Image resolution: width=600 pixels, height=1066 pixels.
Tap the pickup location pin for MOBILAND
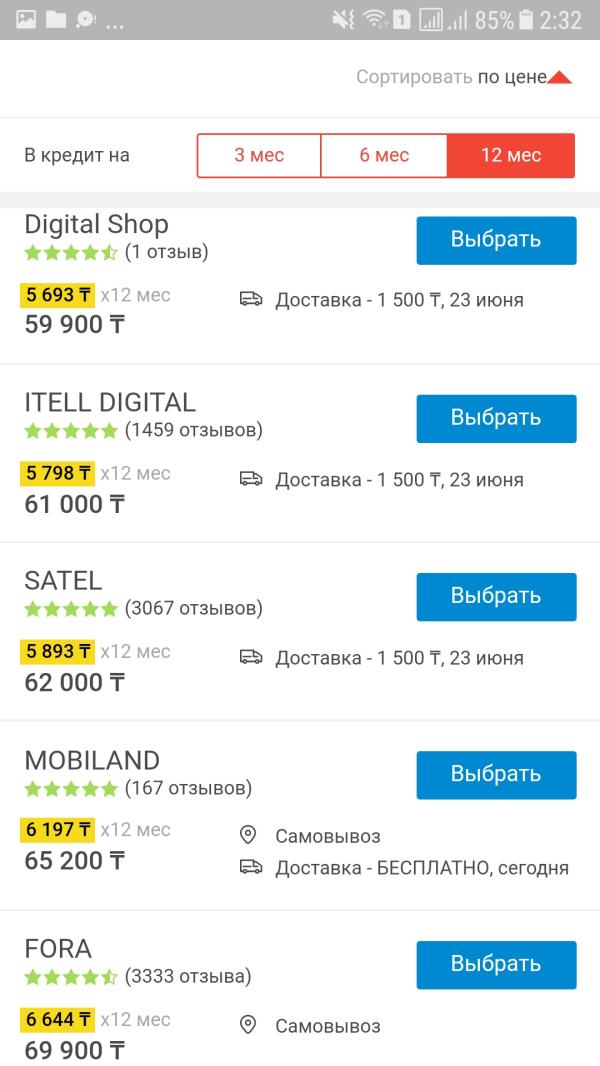pyautogui.click(x=249, y=835)
